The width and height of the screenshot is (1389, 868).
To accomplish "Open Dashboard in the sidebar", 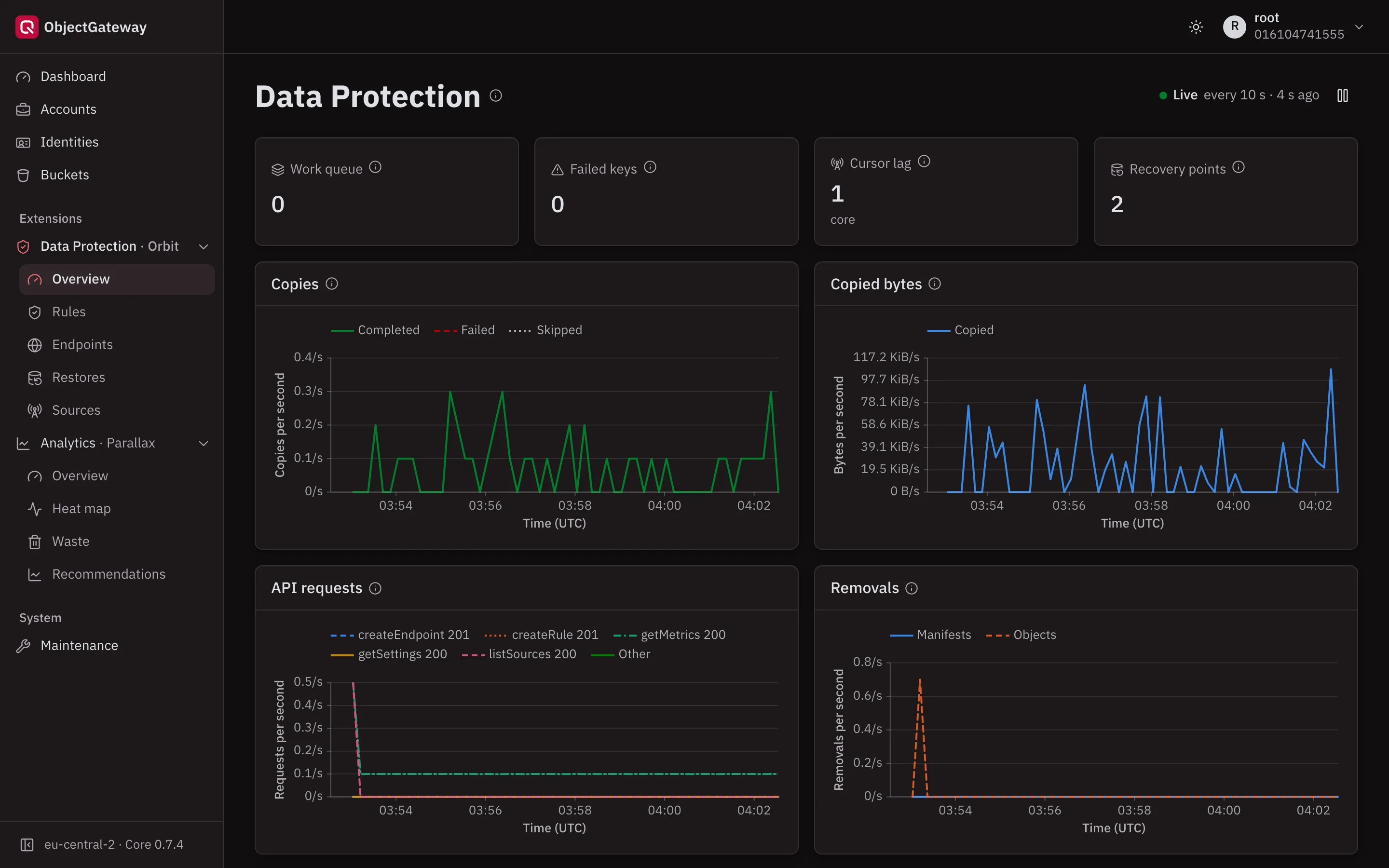I will point(112,76).
